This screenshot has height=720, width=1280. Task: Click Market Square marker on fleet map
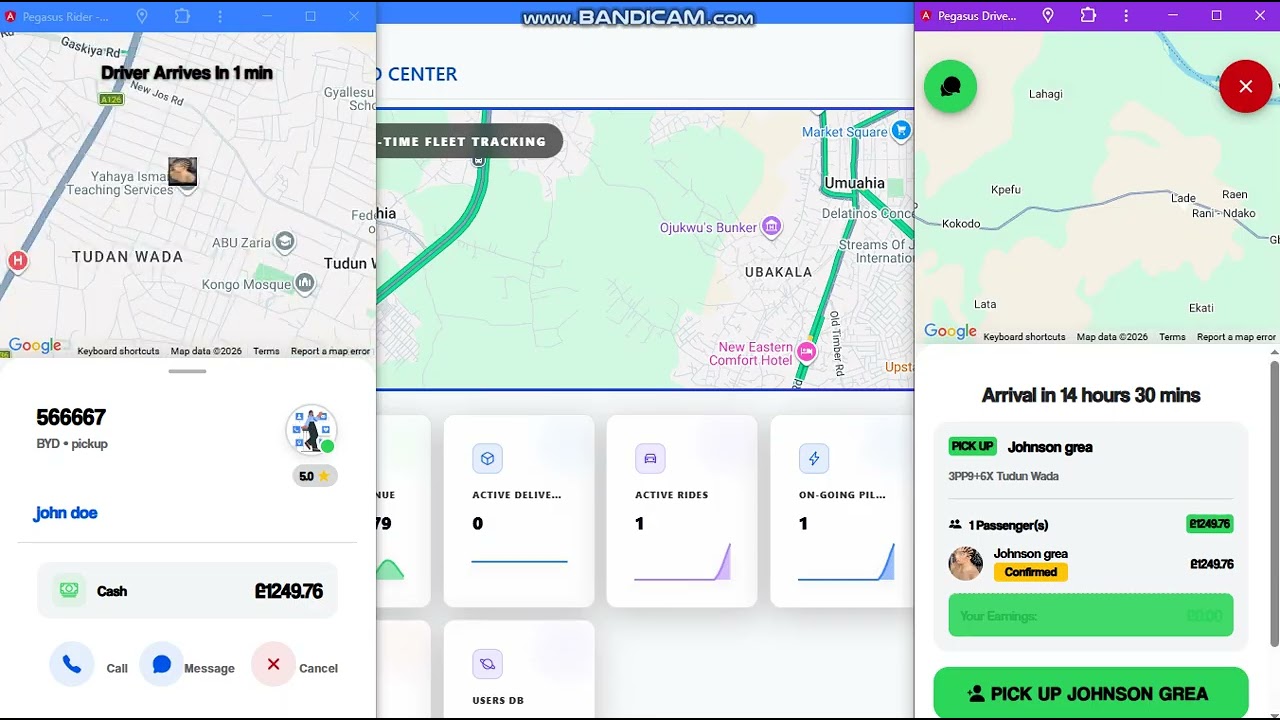click(x=901, y=130)
